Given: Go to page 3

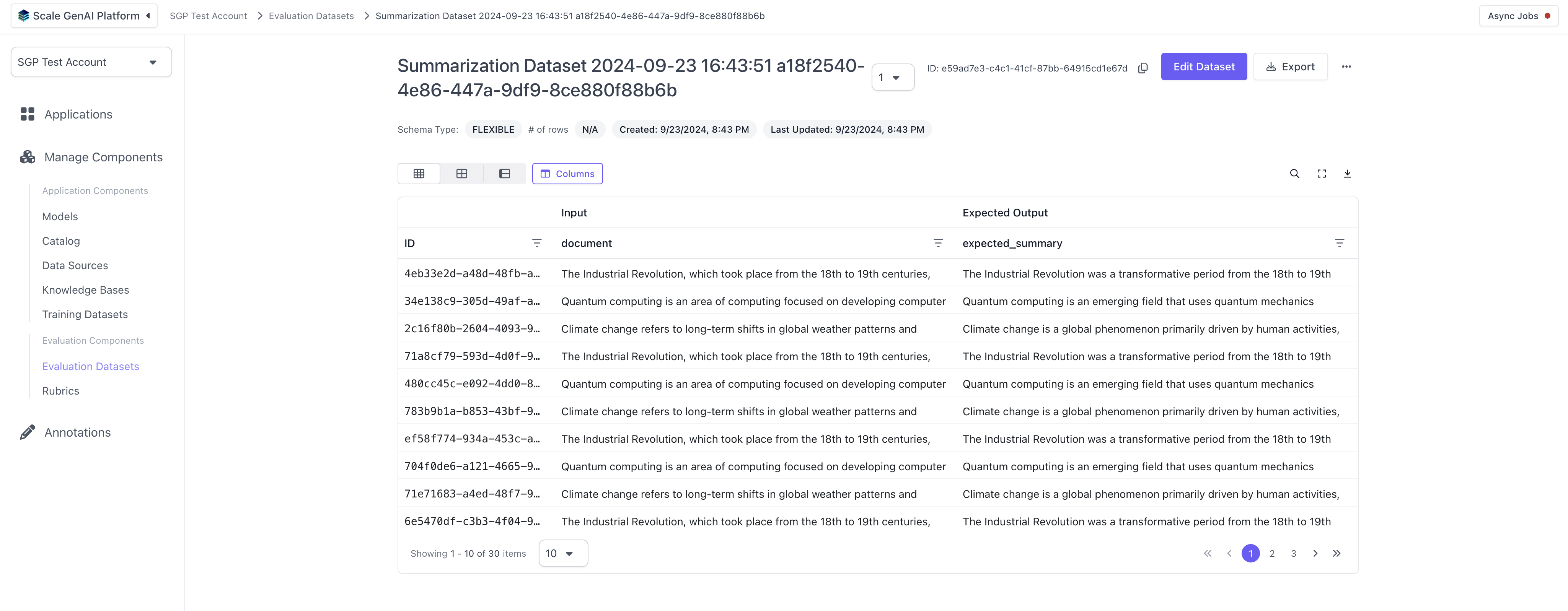Looking at the screenshot, I should click(x=1293, y=553).
